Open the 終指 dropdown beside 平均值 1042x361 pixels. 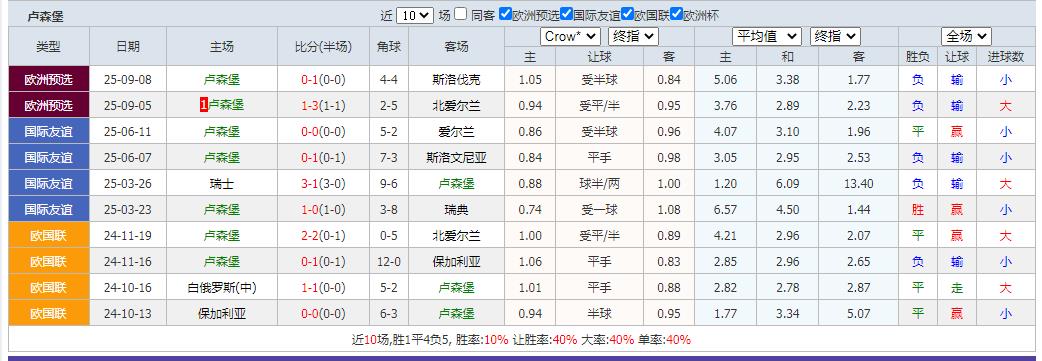(x=835, y=37)
